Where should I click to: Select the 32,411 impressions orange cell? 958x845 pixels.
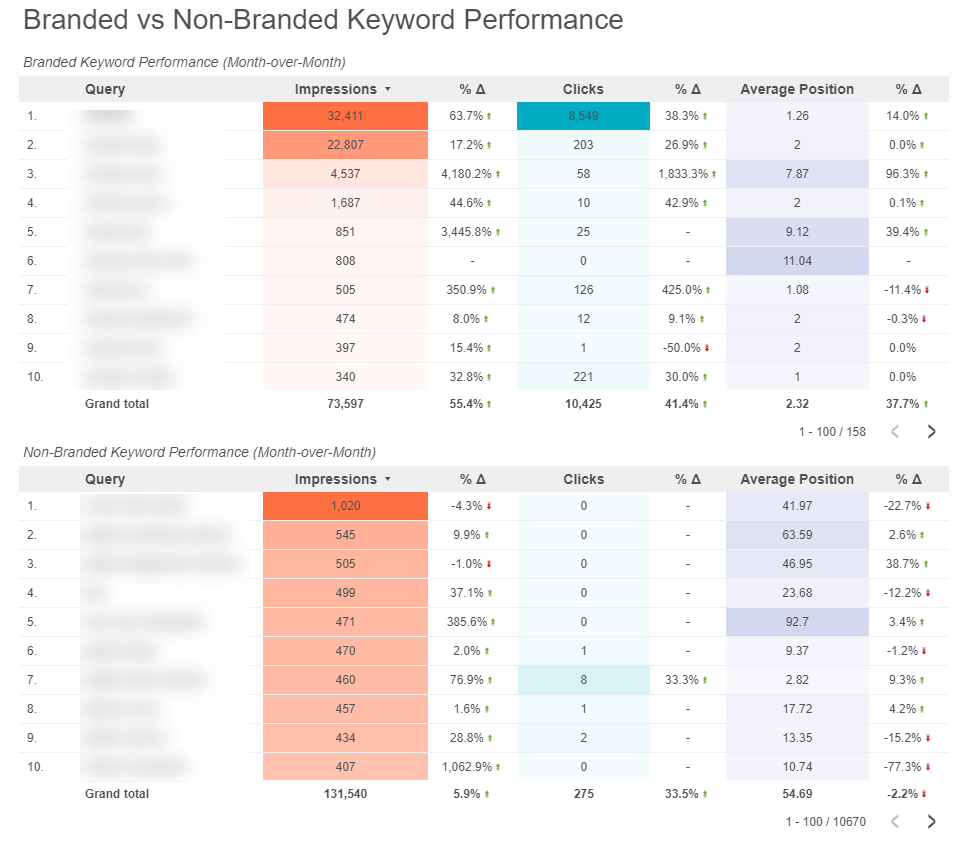tap(345, 116)
